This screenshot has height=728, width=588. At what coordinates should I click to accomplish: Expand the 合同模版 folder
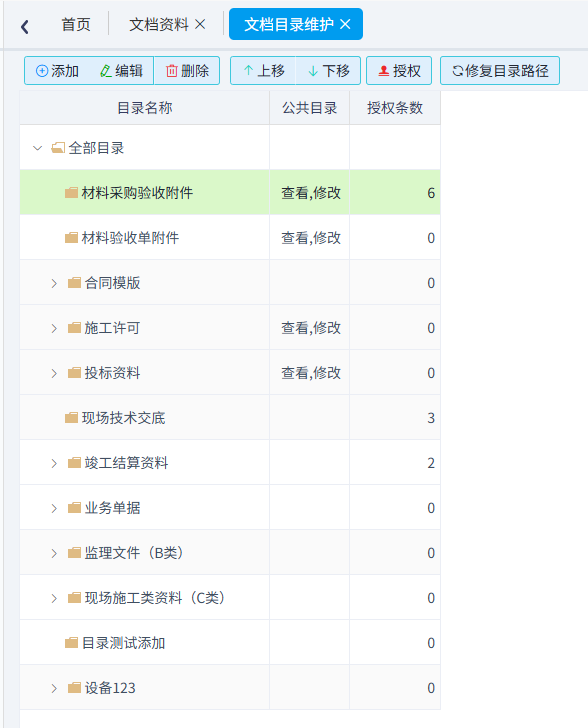click(x=54, y=283)
